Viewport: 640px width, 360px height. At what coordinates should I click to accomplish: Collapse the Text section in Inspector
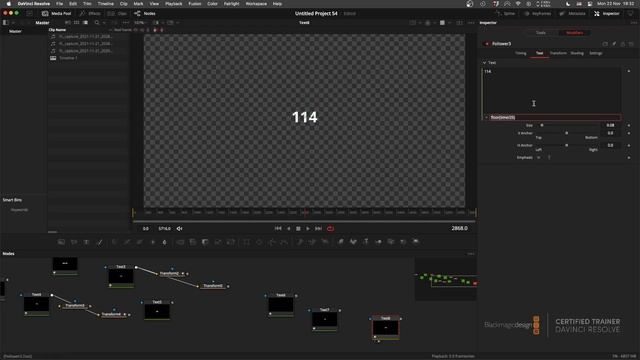(484, 63)
